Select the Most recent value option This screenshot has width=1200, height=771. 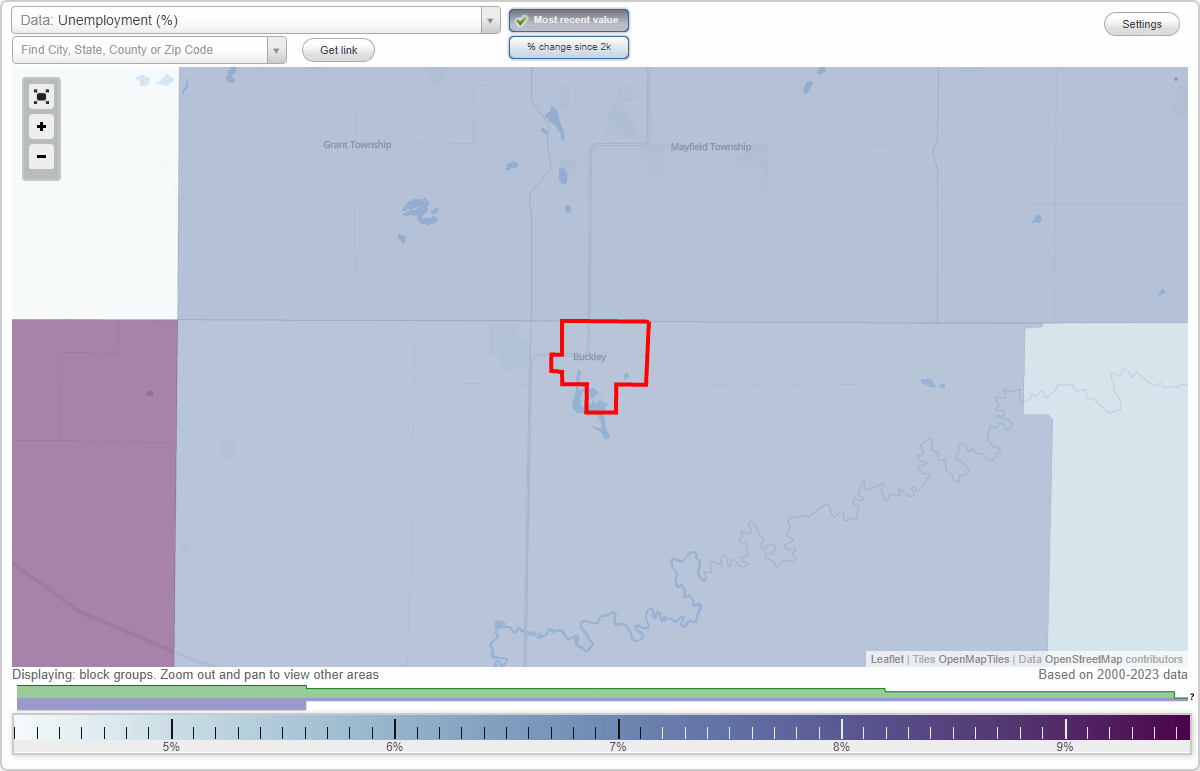569,20
